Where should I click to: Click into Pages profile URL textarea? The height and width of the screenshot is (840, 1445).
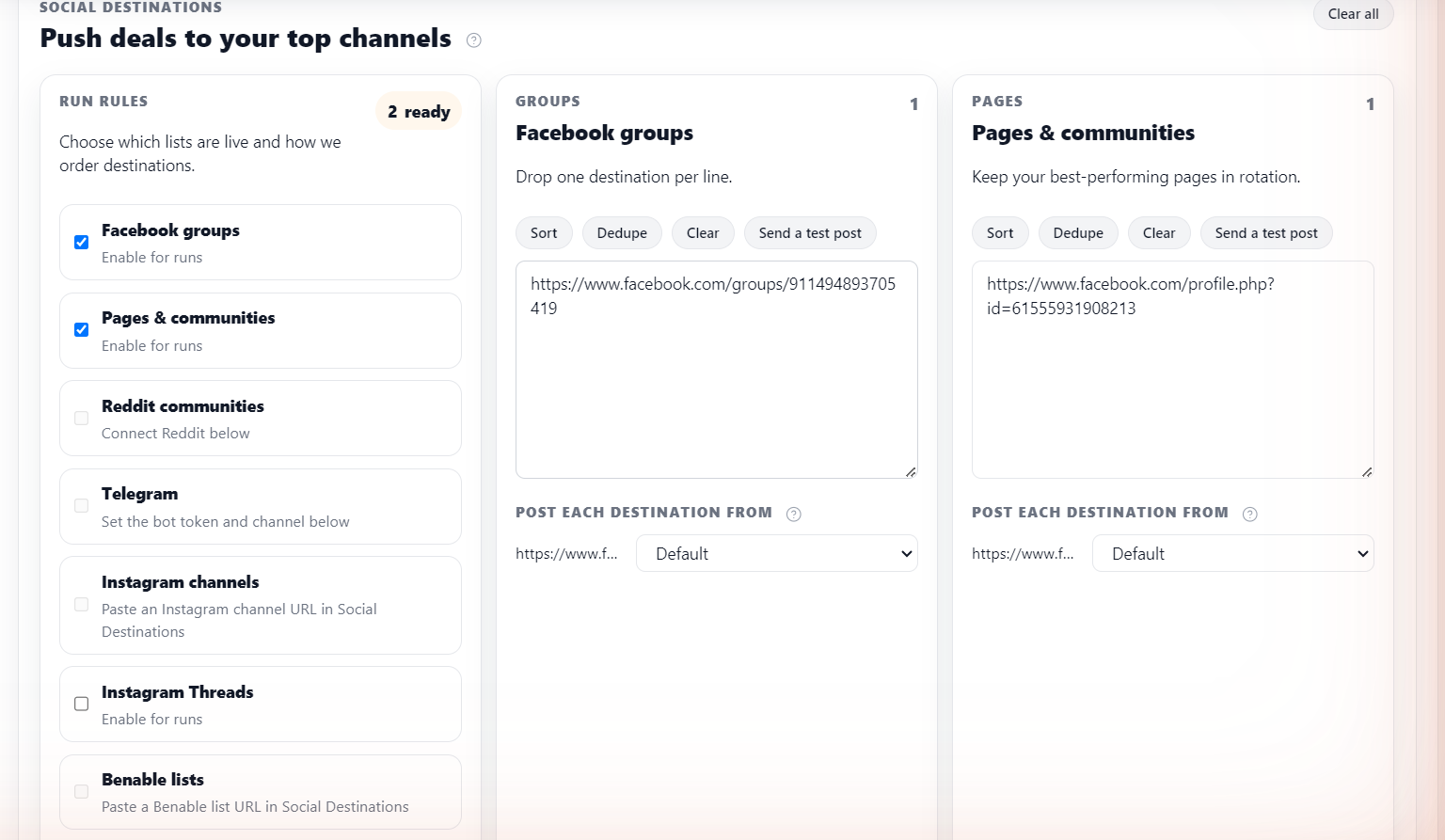(x=1173, y=370)
